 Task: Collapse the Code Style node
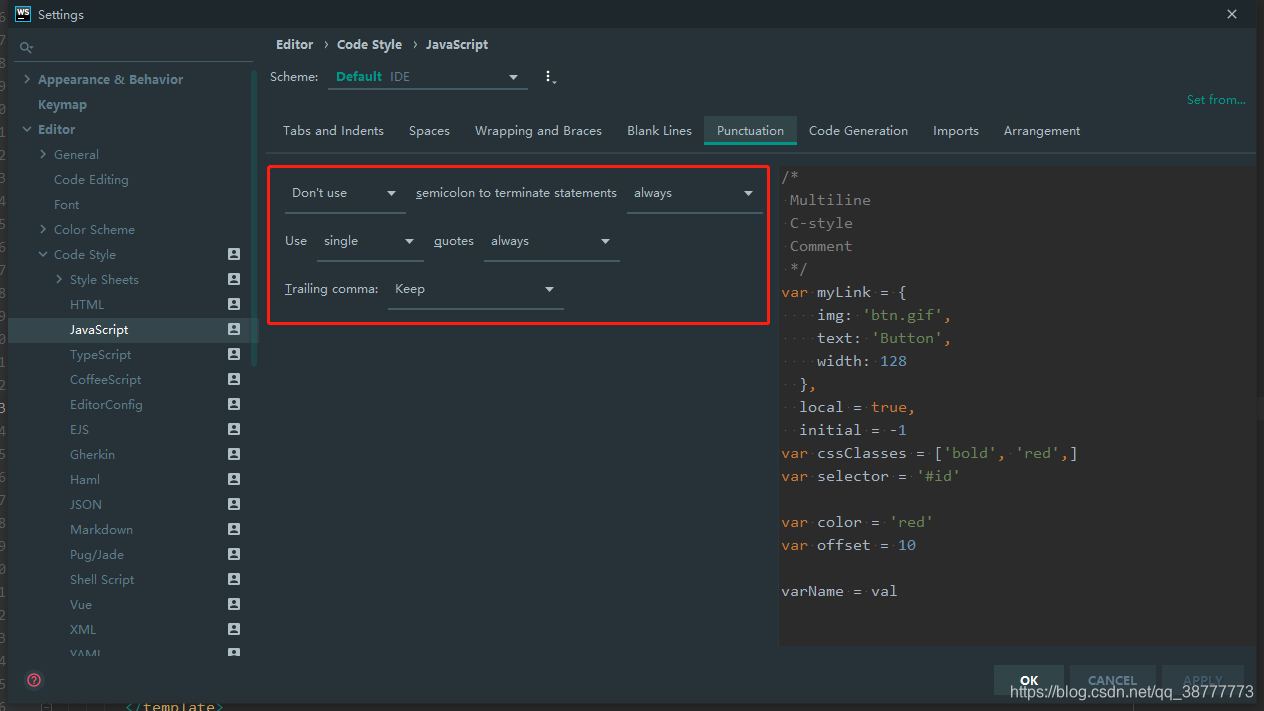click(43, 254)
